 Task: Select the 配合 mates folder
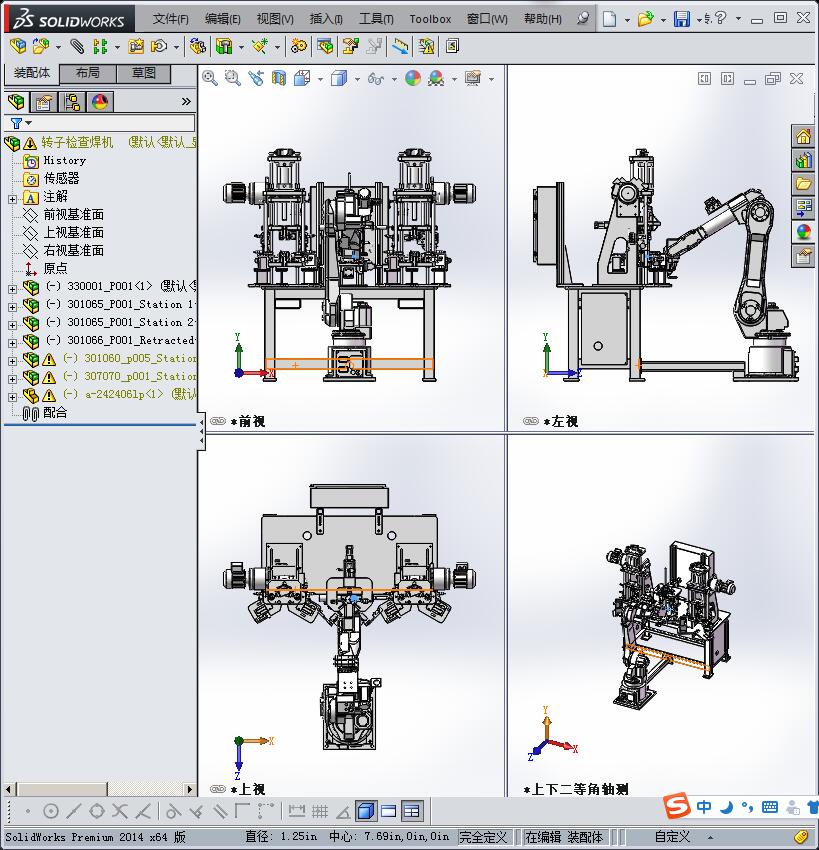pos(55,412)
